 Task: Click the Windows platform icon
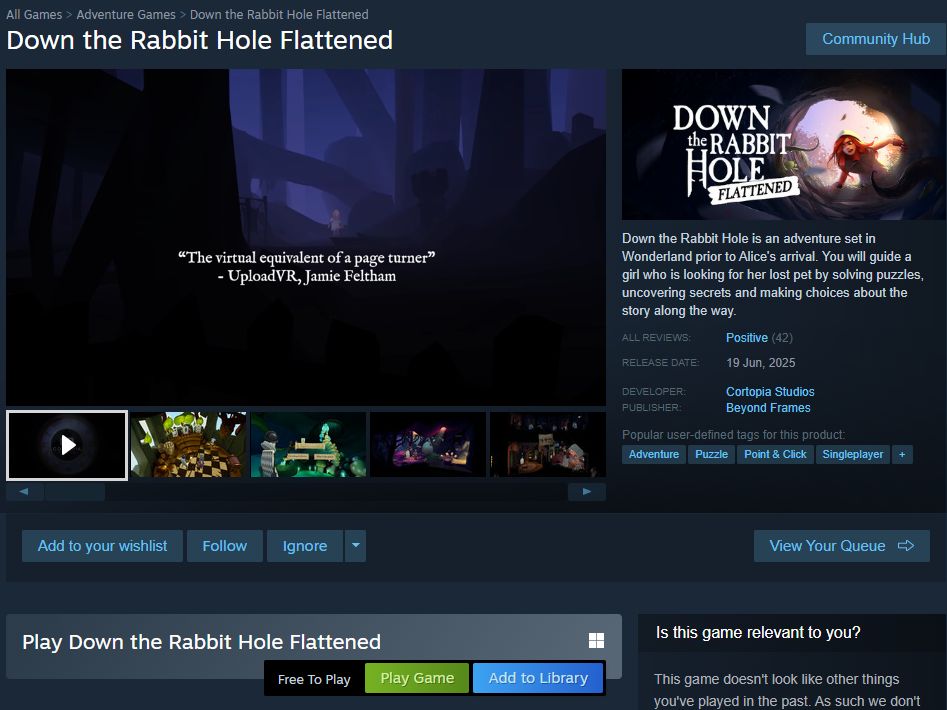[x=596, y=641]
